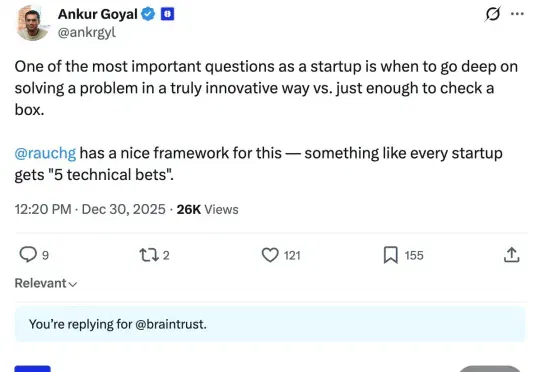540x372 pixels.
Task: Click the share upload icon
Action: [x=511, y=255]
